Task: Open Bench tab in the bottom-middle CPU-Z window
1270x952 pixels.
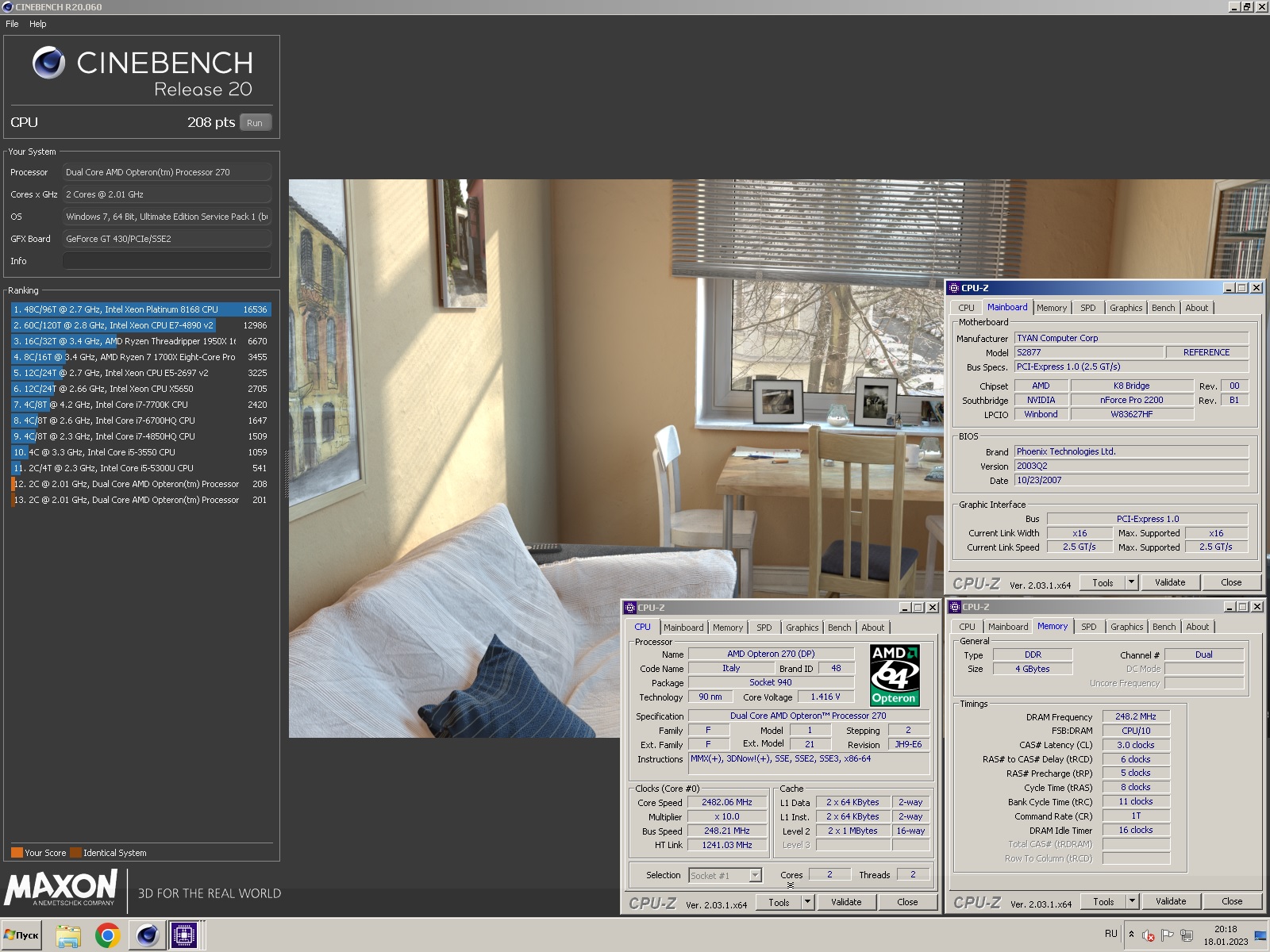Action: tap(840, 628)
